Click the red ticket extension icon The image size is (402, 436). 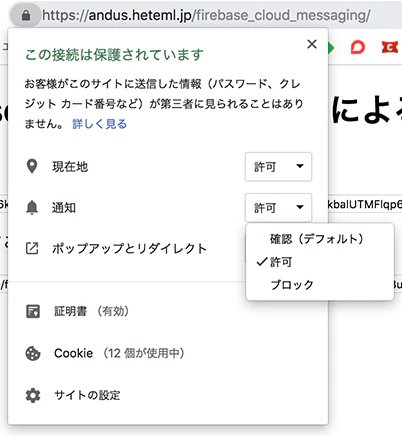pos(390,48)
